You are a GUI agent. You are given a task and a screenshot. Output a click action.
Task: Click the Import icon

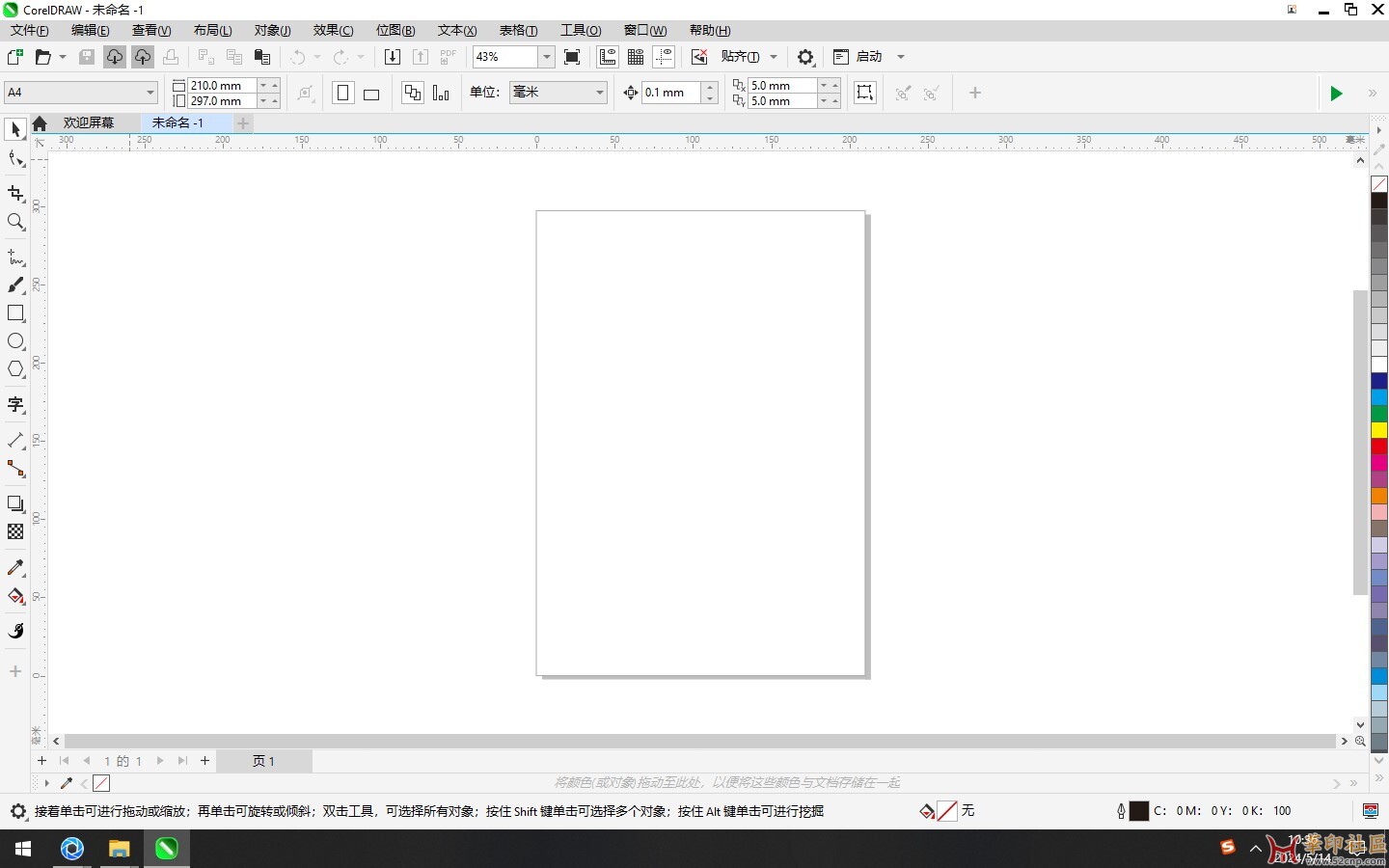[393, 57]
